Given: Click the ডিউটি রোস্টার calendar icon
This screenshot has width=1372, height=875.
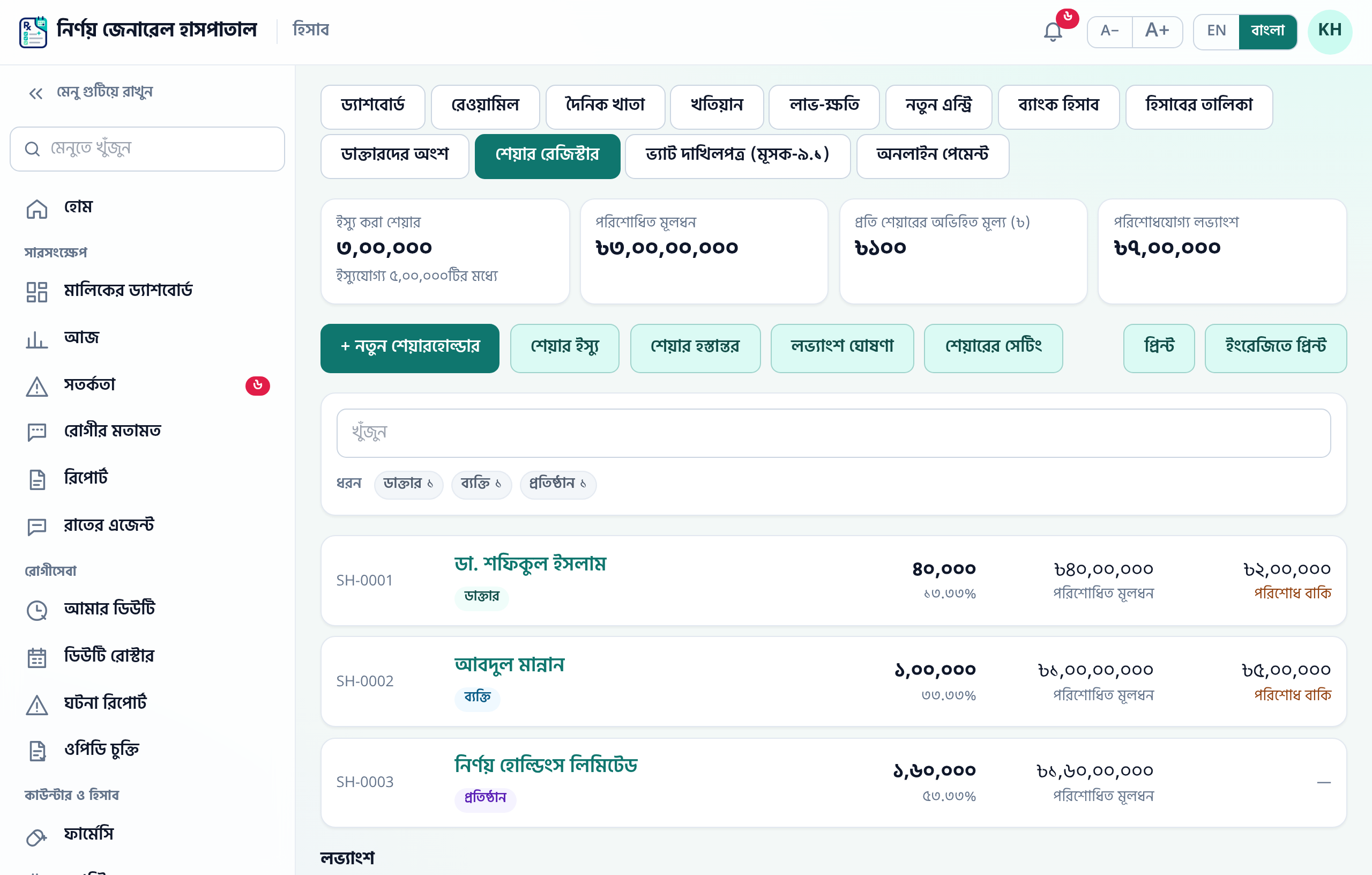Looking at the screenshot, I should [x=37, y=657].
